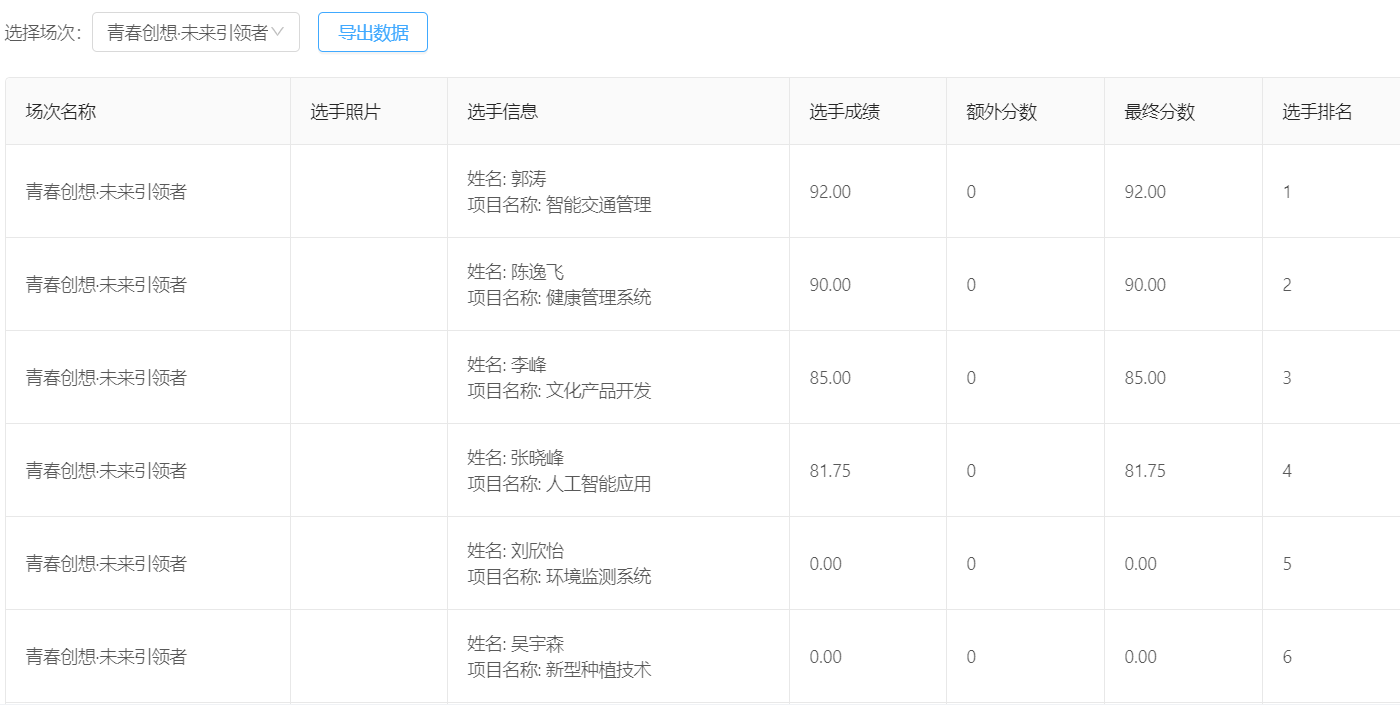
Task: Select the name 陈逸飞 in the table
Action: pos(538,272)
